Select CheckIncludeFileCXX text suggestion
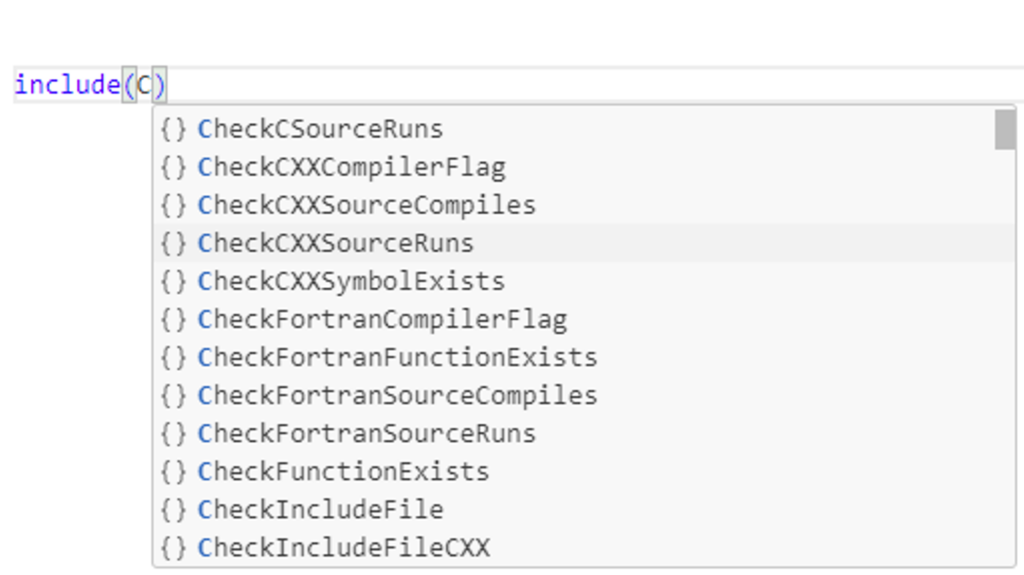The width and height of the screenshot is (1024, 575). (x=344, y=548)
